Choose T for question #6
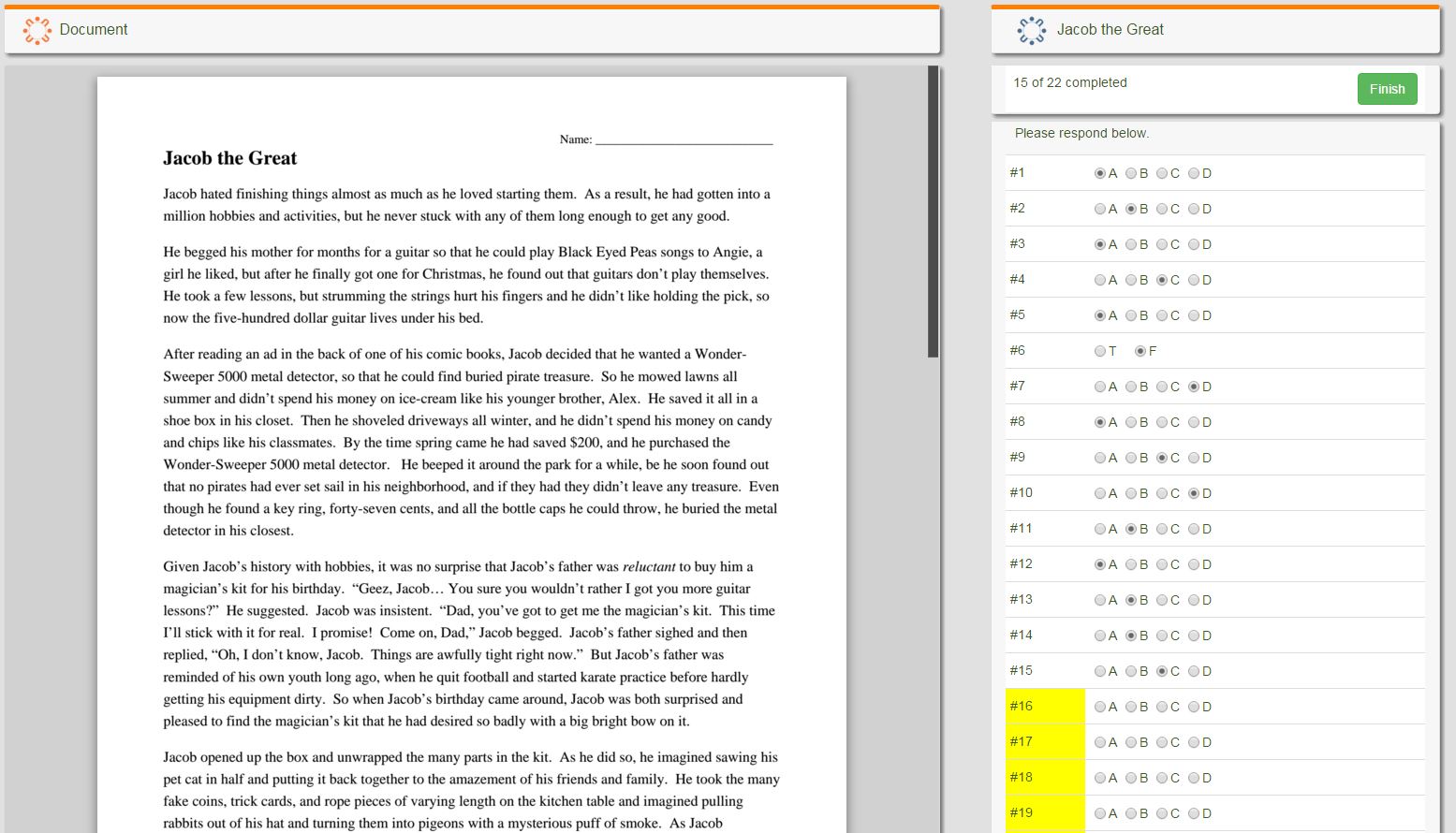Viewport: 1456px width, 833px height. [1100, 351]
